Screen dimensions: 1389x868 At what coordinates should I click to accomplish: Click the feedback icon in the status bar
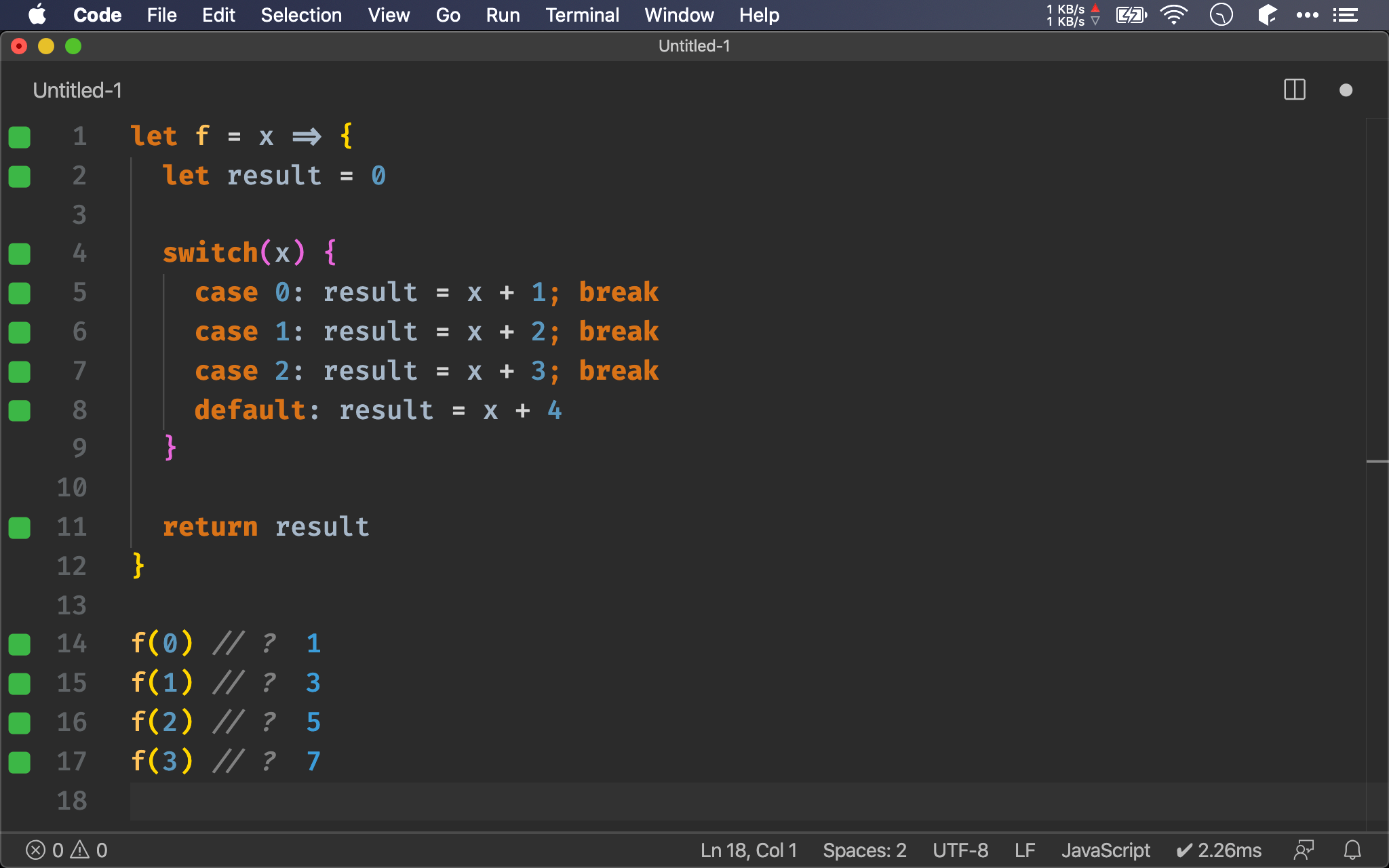1304,850
